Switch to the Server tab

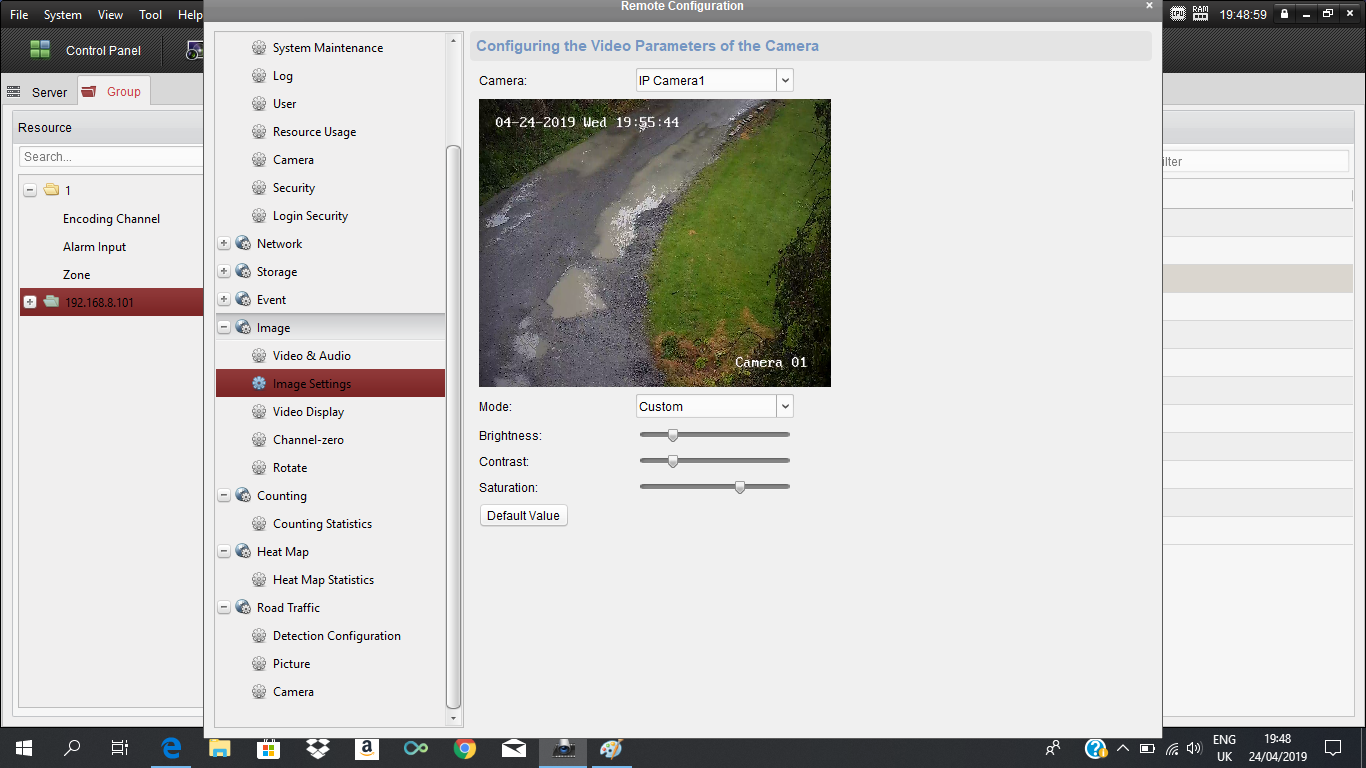point(40,92)
